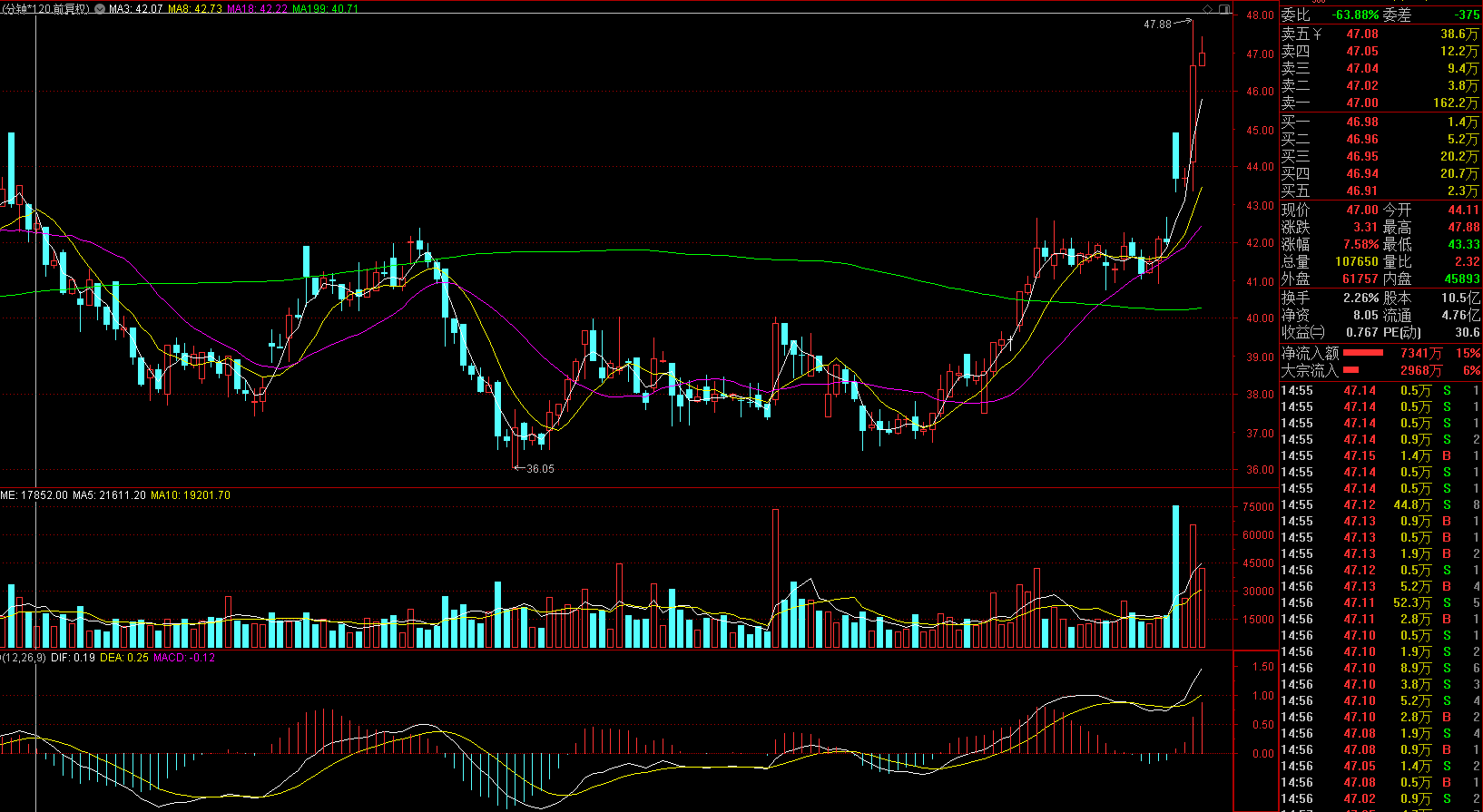The width and height of the screenshot is (1483, 812).
Task: Click the 涨幅 value 7.58%
Action: point(1360,244)
